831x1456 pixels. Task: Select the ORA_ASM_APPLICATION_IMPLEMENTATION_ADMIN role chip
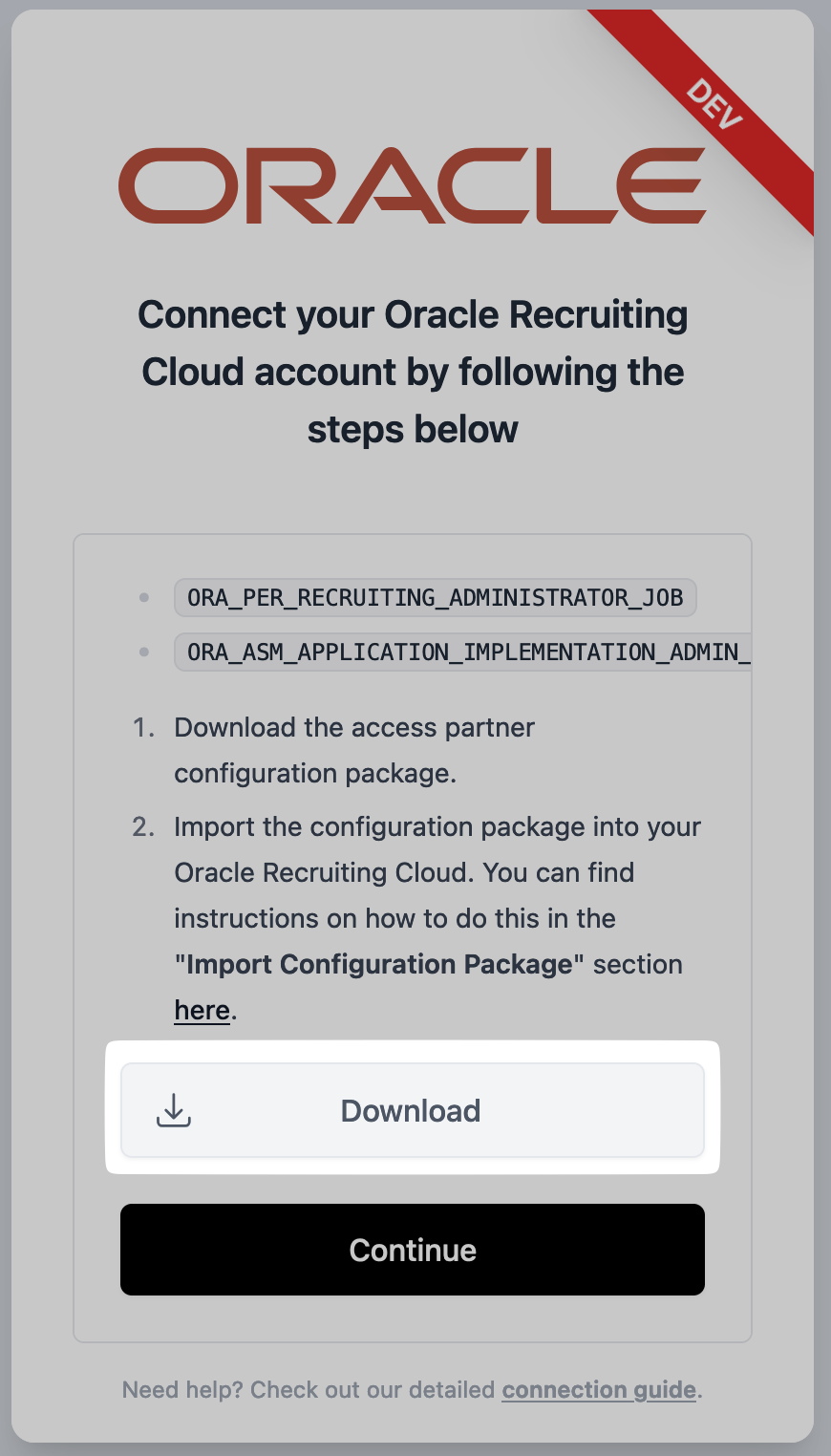[x=463, y=653]
